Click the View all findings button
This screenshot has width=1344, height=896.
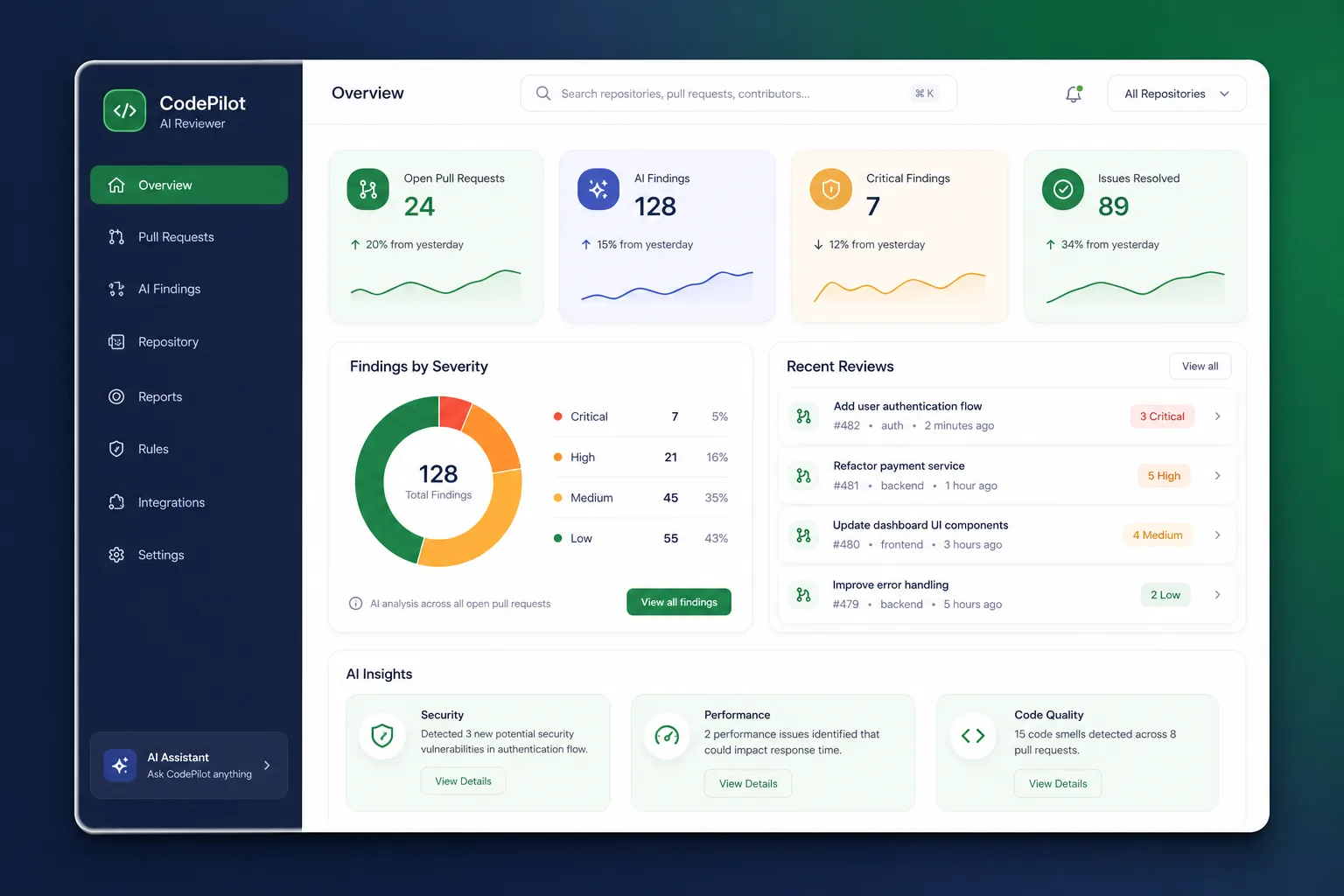(x=679, y=602)
